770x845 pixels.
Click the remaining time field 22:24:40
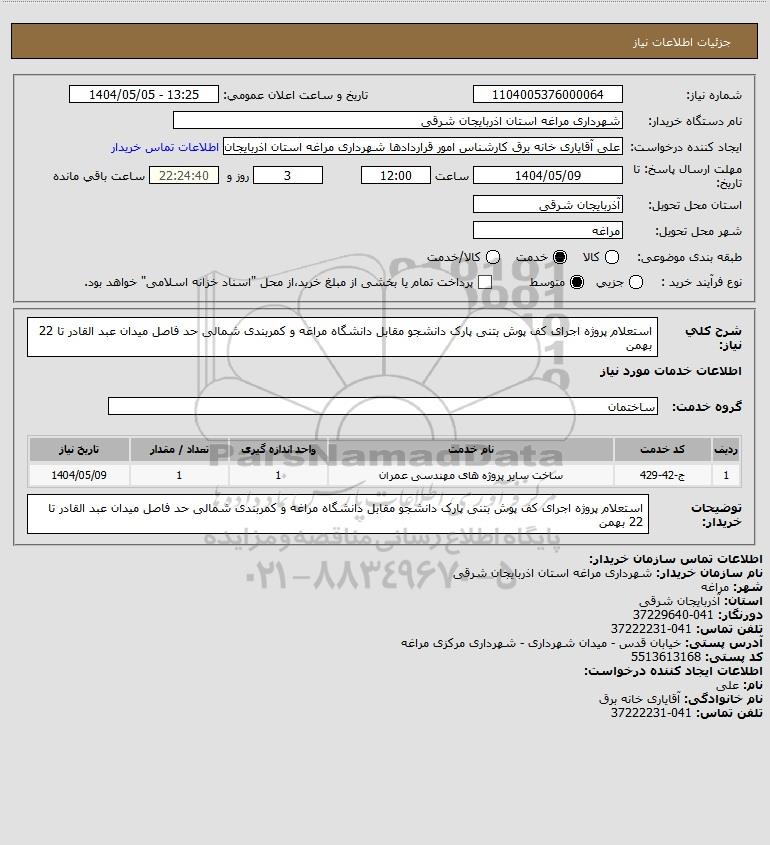click(184, 175)
